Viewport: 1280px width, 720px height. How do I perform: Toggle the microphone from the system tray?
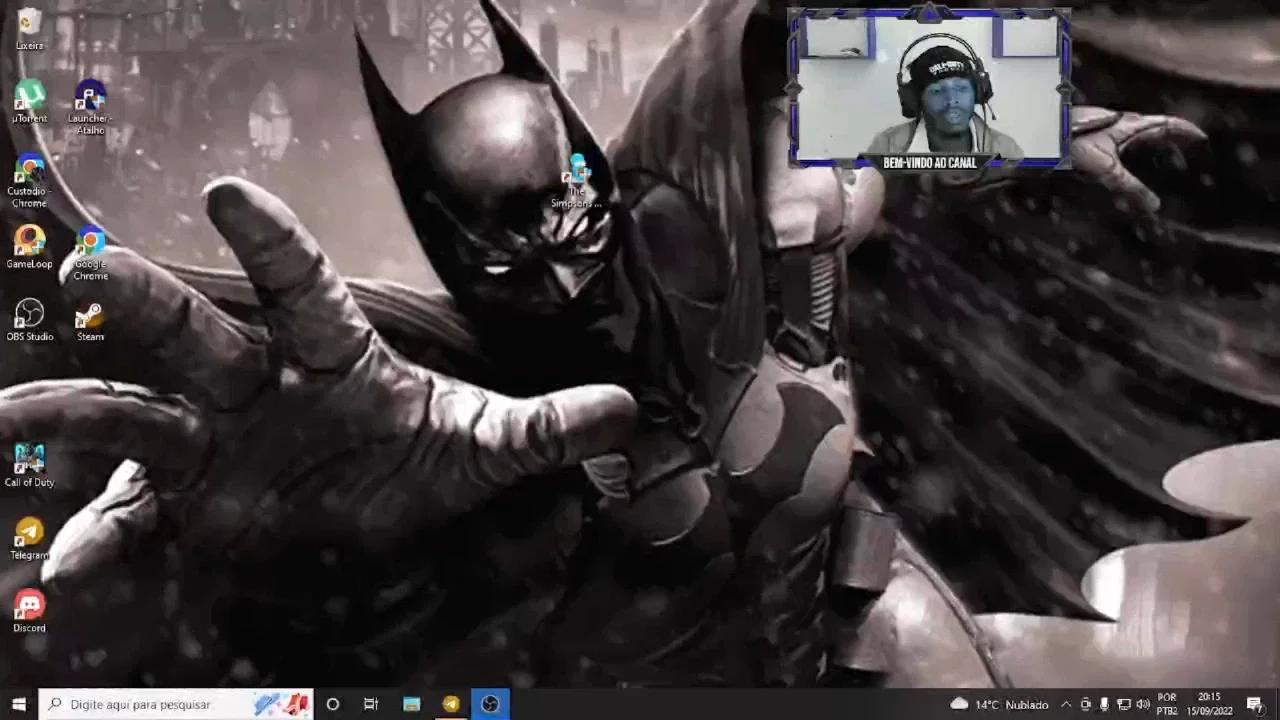[x=1103, y=704]
